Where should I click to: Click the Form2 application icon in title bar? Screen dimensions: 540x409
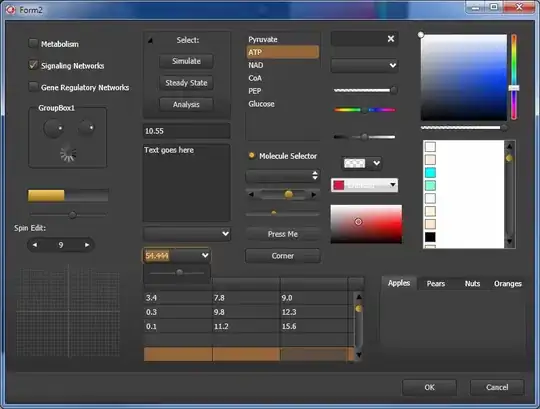[x=11, y=10]
